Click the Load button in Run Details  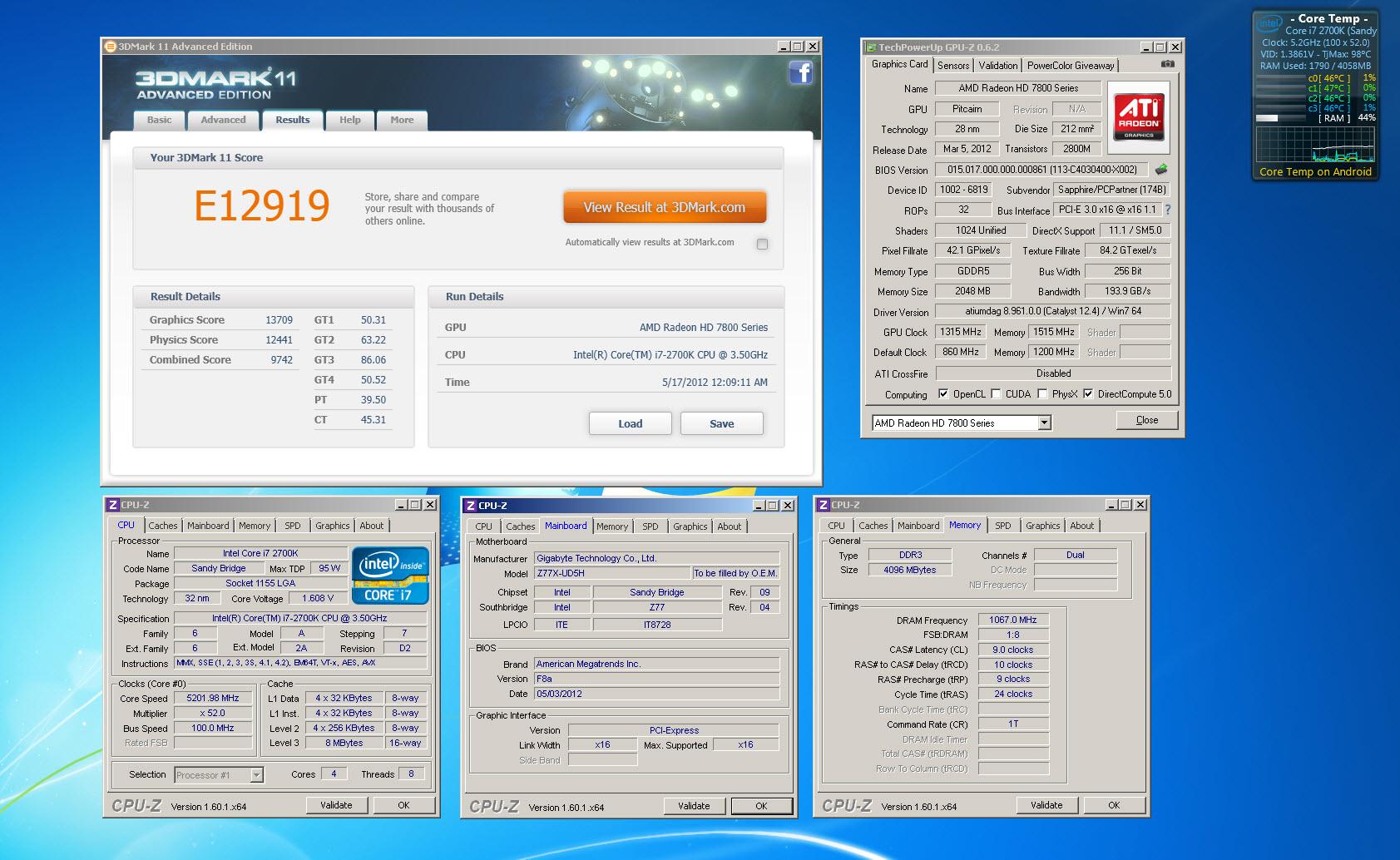click(631, 423)
